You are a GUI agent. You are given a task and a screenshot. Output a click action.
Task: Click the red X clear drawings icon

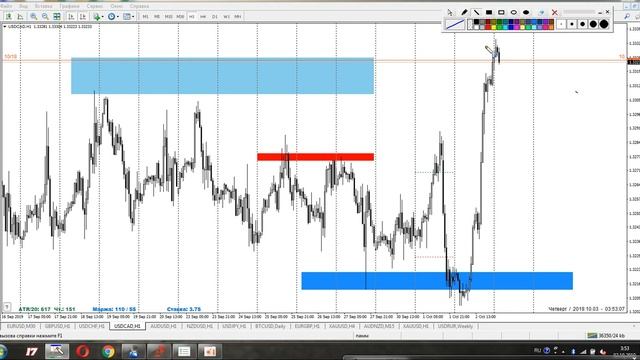click(x=555, y=13)
